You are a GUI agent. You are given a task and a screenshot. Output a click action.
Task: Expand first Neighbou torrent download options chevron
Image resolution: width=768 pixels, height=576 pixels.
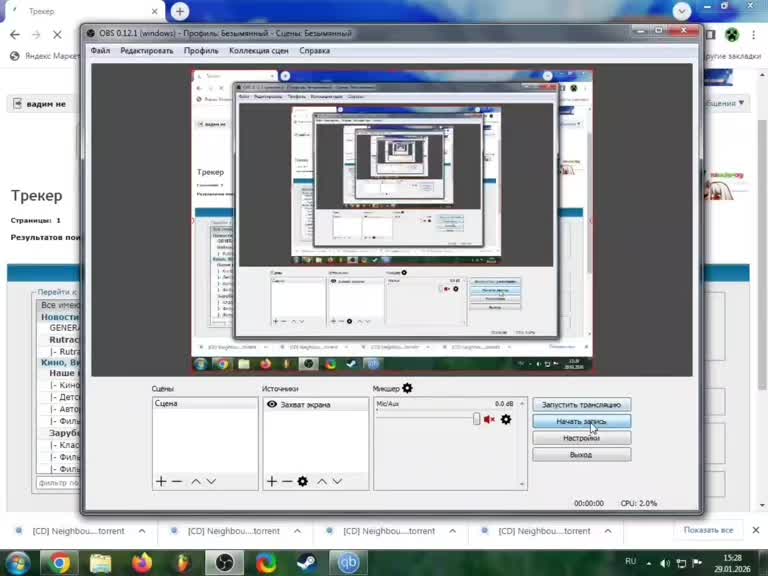pyautogui.click(x=142, y=531)
